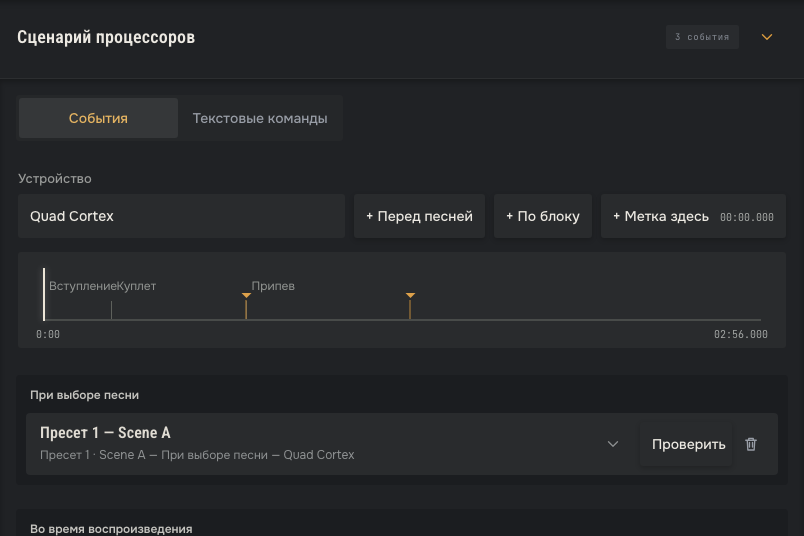Screen dimensions: 804x536
Task: Expand the 'Пресет 1 — Scene A' event chevron
Action: click(x=613, y=444)
